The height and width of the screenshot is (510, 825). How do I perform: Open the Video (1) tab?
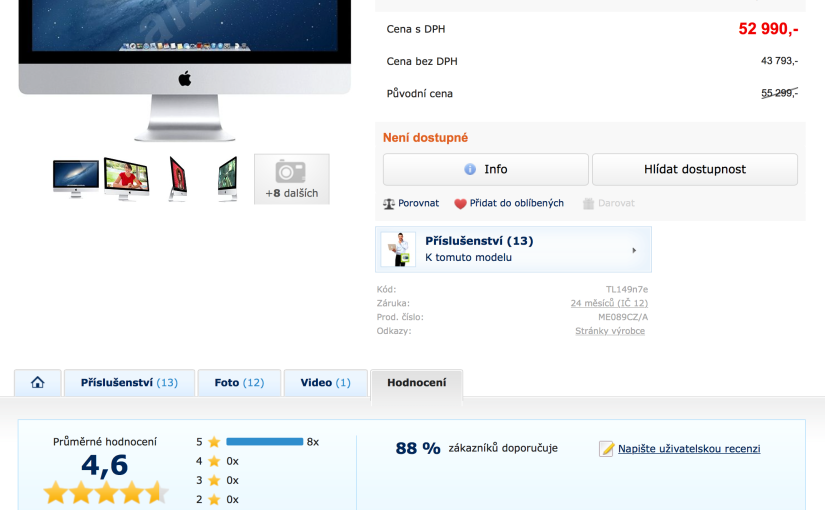pyautogui.click(x=326, y=383)
